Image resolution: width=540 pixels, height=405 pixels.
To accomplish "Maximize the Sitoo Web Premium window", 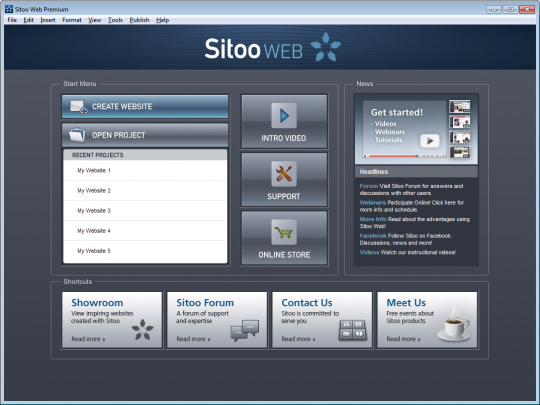I will [x=510, y=9].
